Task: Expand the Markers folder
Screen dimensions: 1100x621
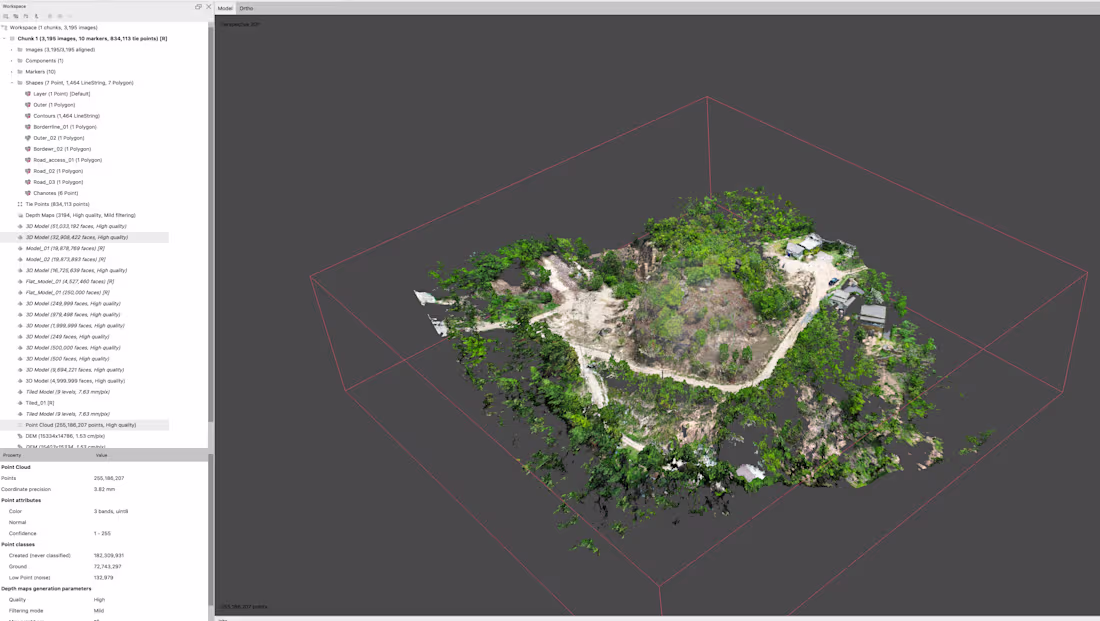Action: [12, 72]
